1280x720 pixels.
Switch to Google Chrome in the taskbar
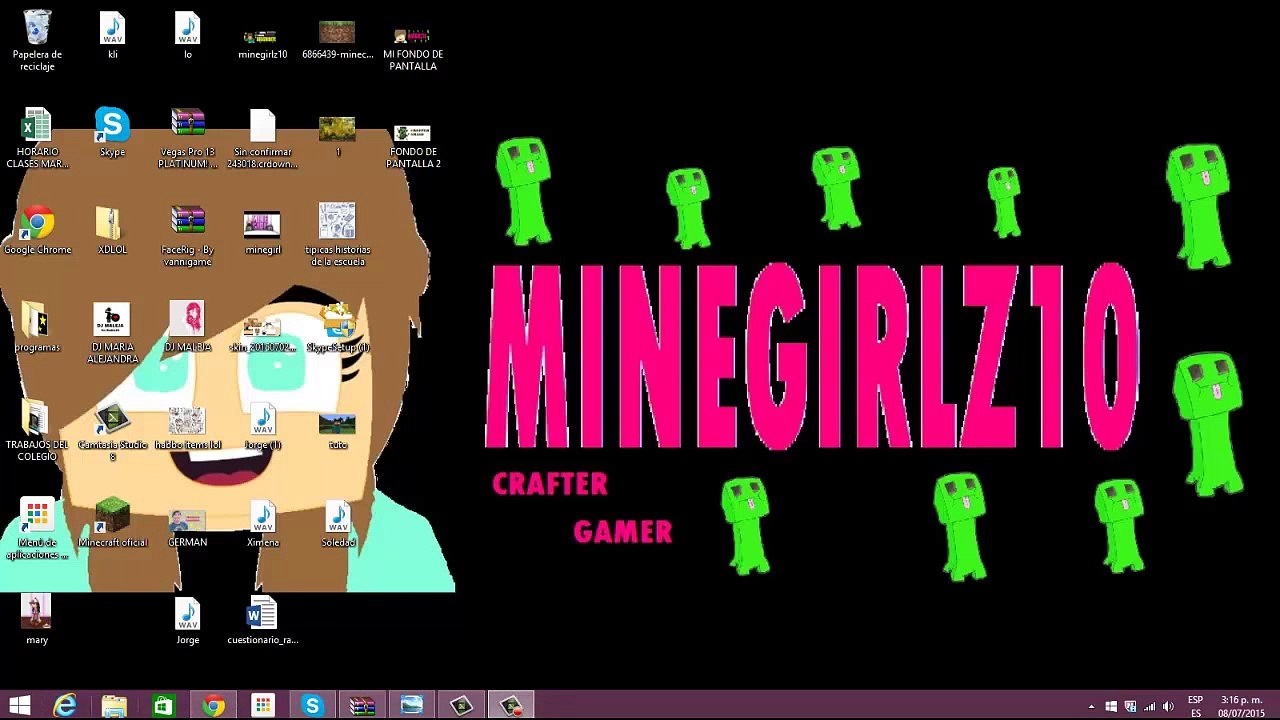point(213,706)
